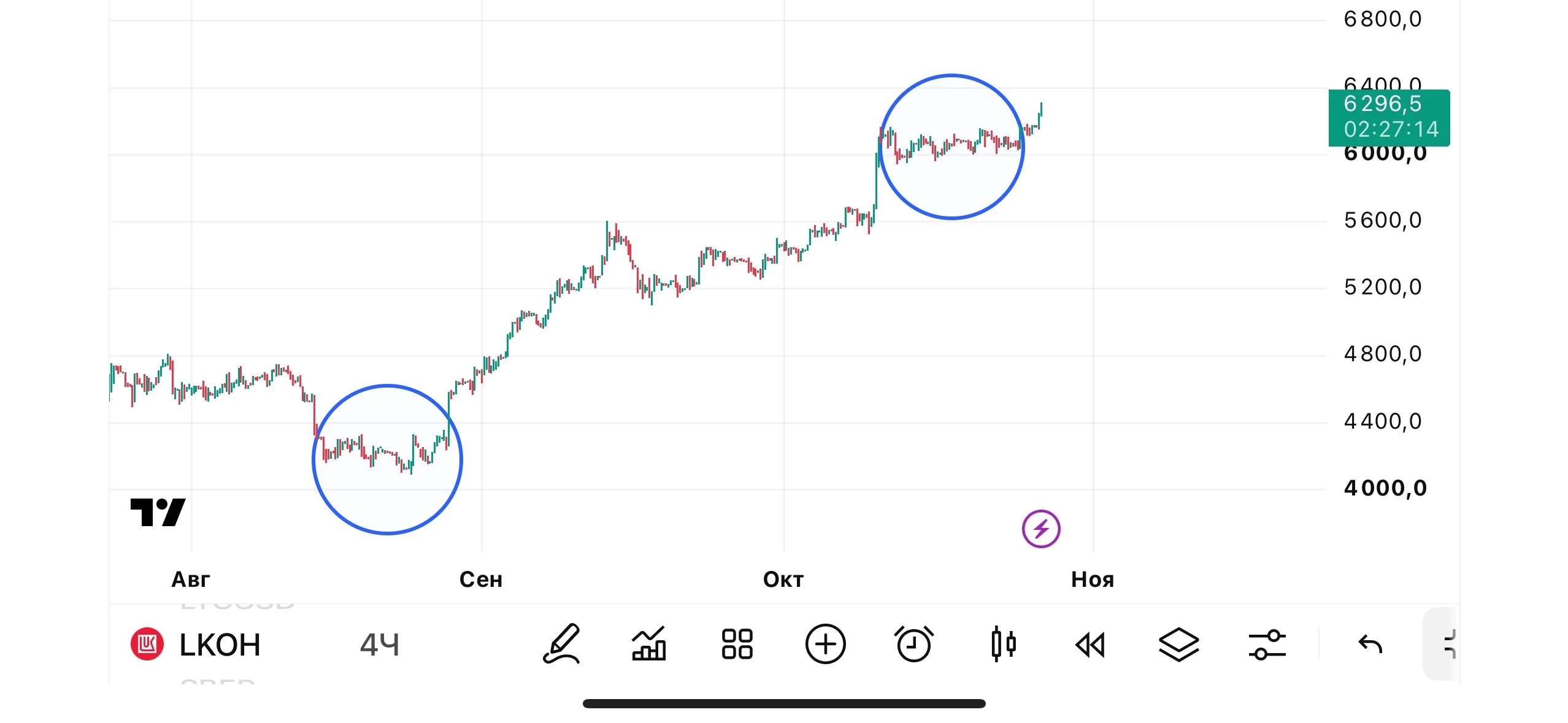Image resolution: width=1568 pixels, height=723 pixels.
Task: Change the 4Ч timeframe interval
Action: click(x=379, y=645)
